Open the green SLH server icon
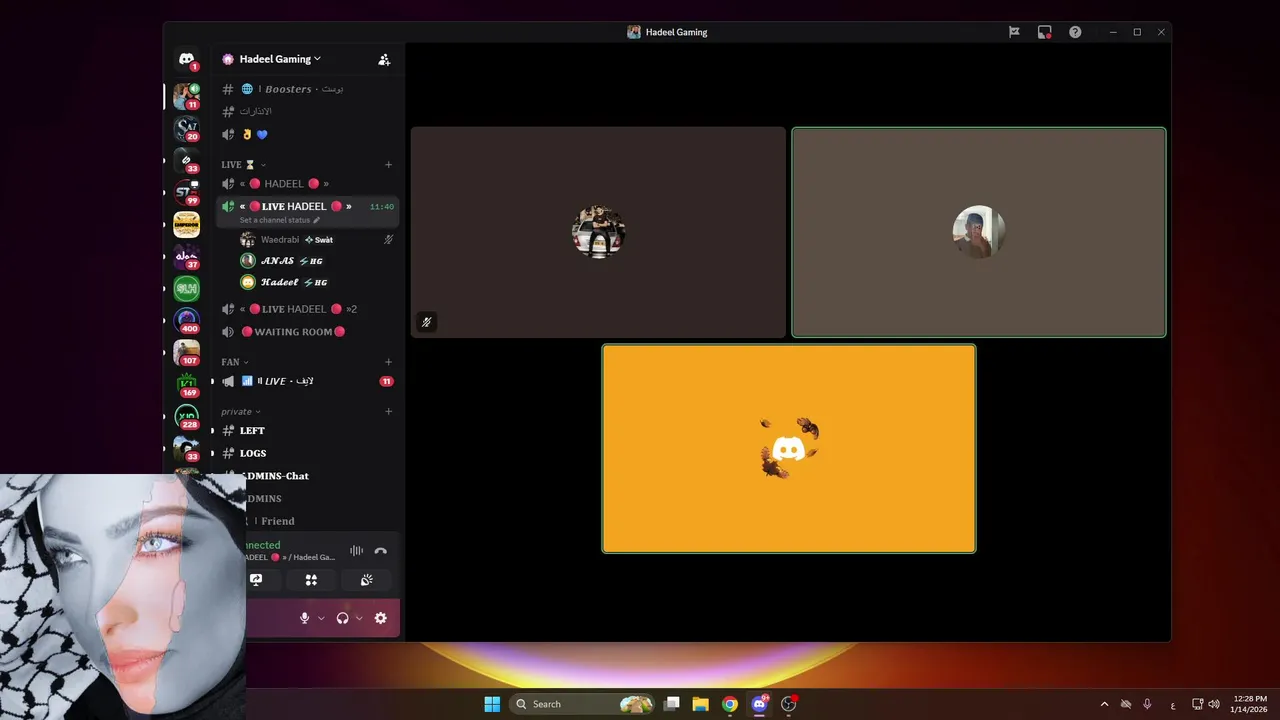Viewport: 1280px width, 720px height. tap(186, 289)
